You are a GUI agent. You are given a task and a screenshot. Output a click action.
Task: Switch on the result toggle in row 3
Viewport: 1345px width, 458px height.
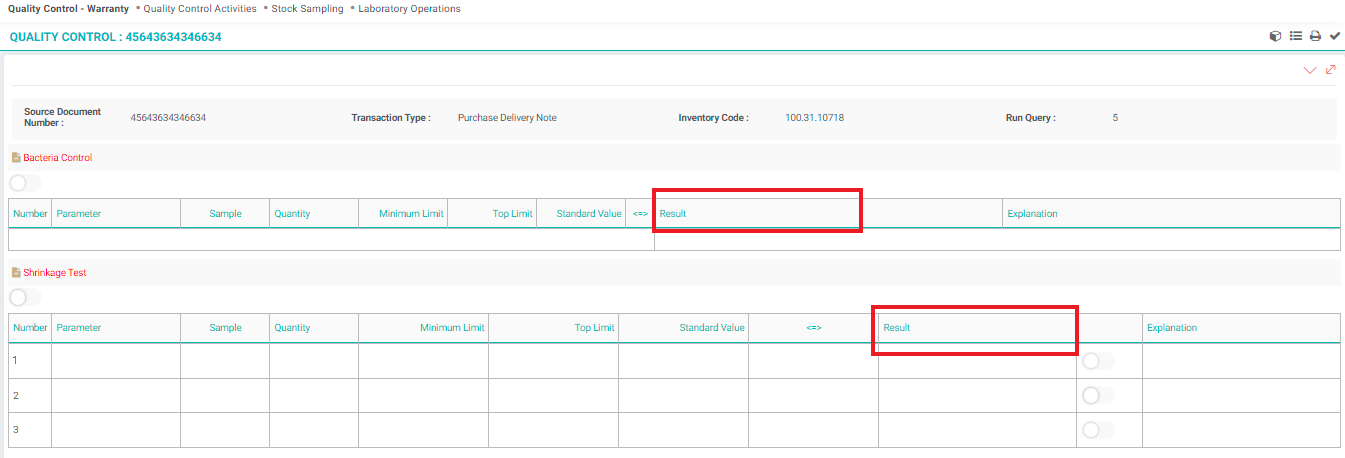(1097, 430)
